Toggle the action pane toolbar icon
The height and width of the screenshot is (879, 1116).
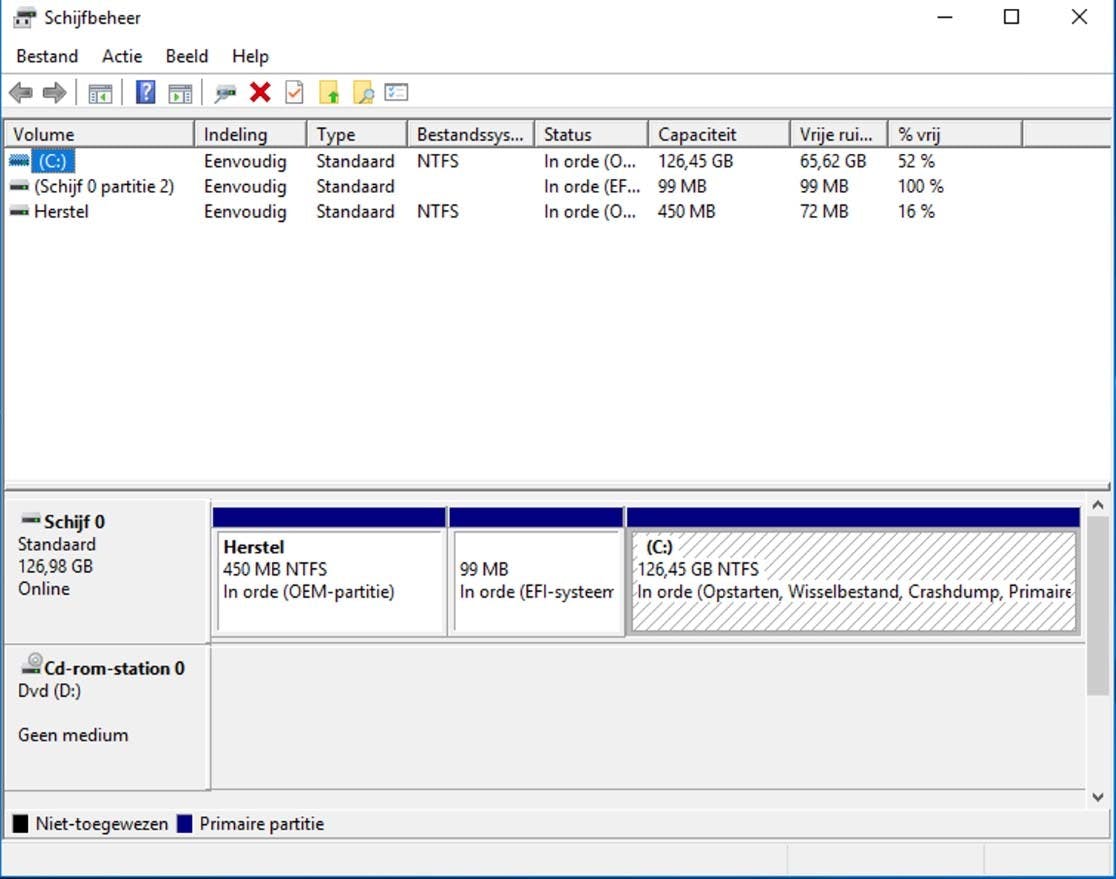(x=180, y=93)
